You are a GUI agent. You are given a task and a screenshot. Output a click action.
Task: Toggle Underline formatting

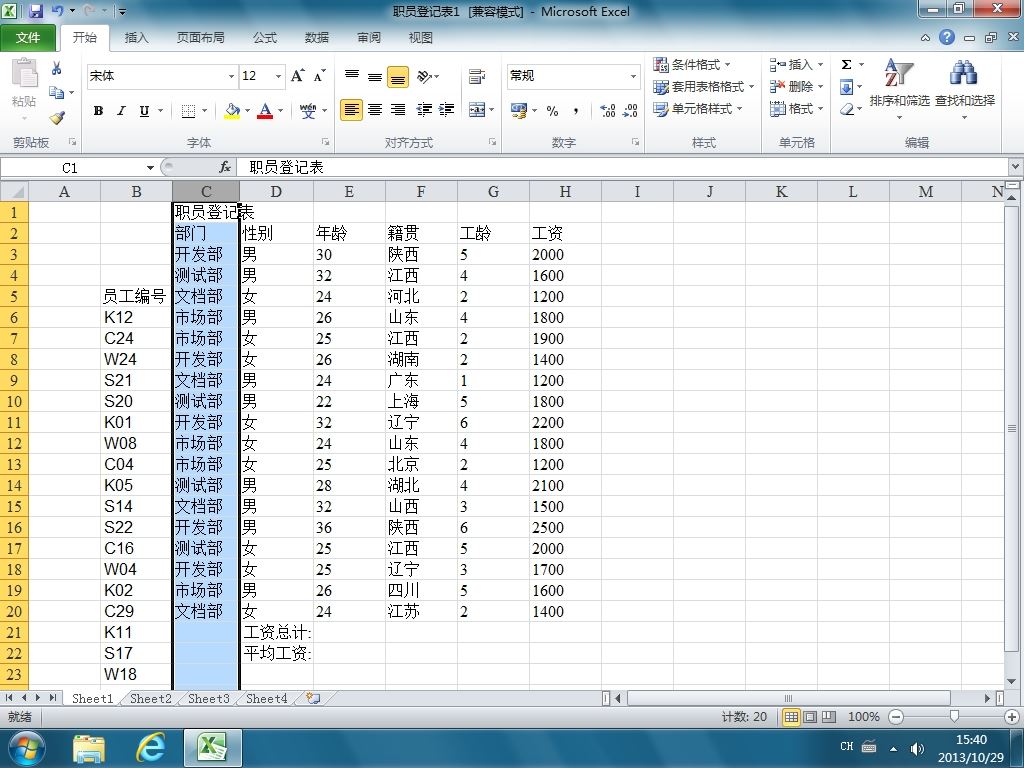(144, 111)
